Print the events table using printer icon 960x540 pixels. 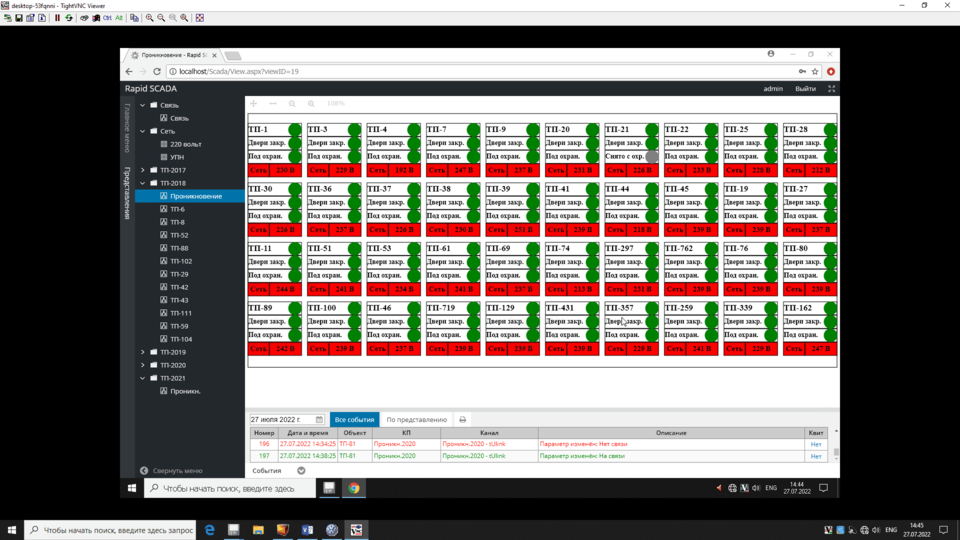[x=462, y=420]
